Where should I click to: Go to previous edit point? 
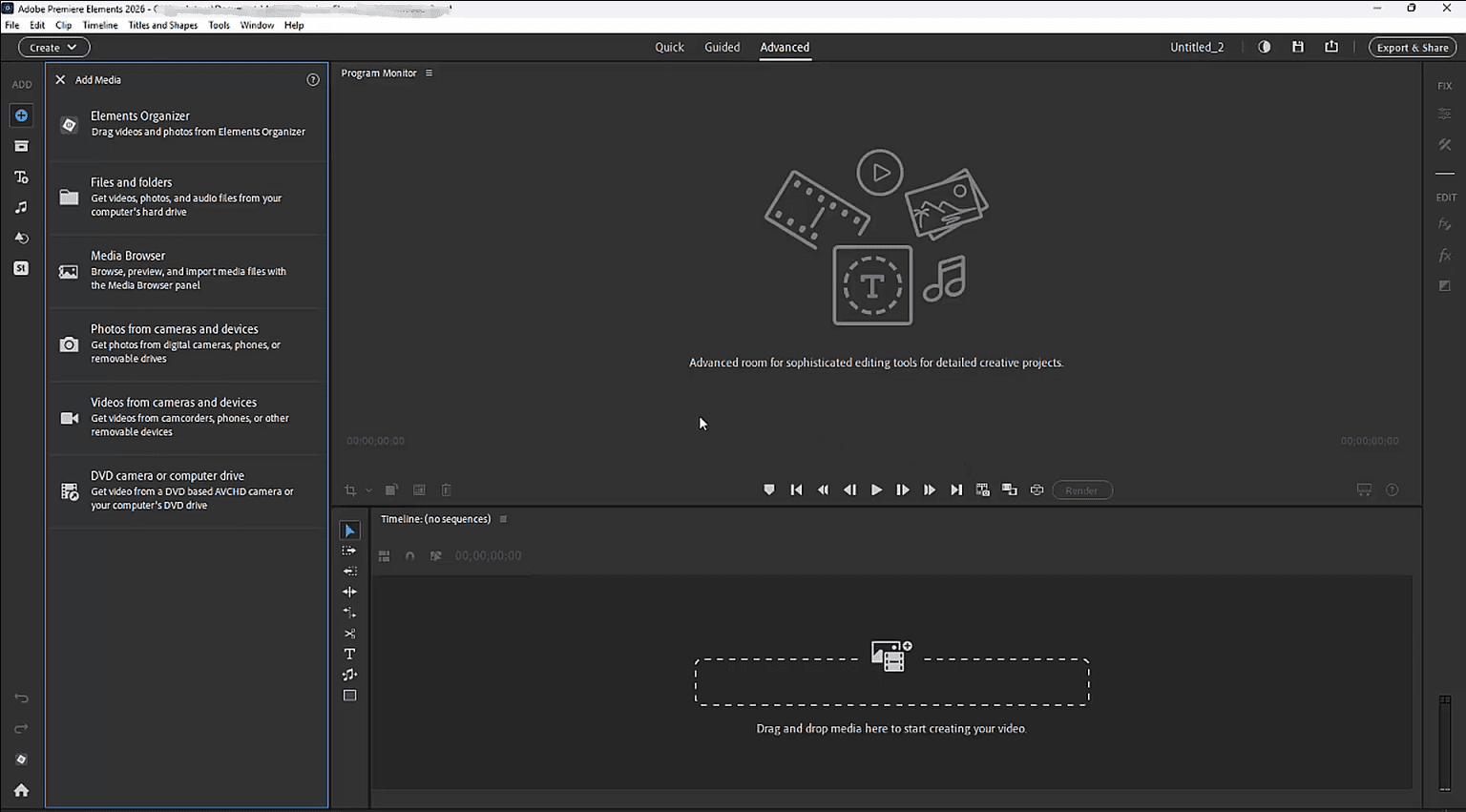tap(796, 490)
